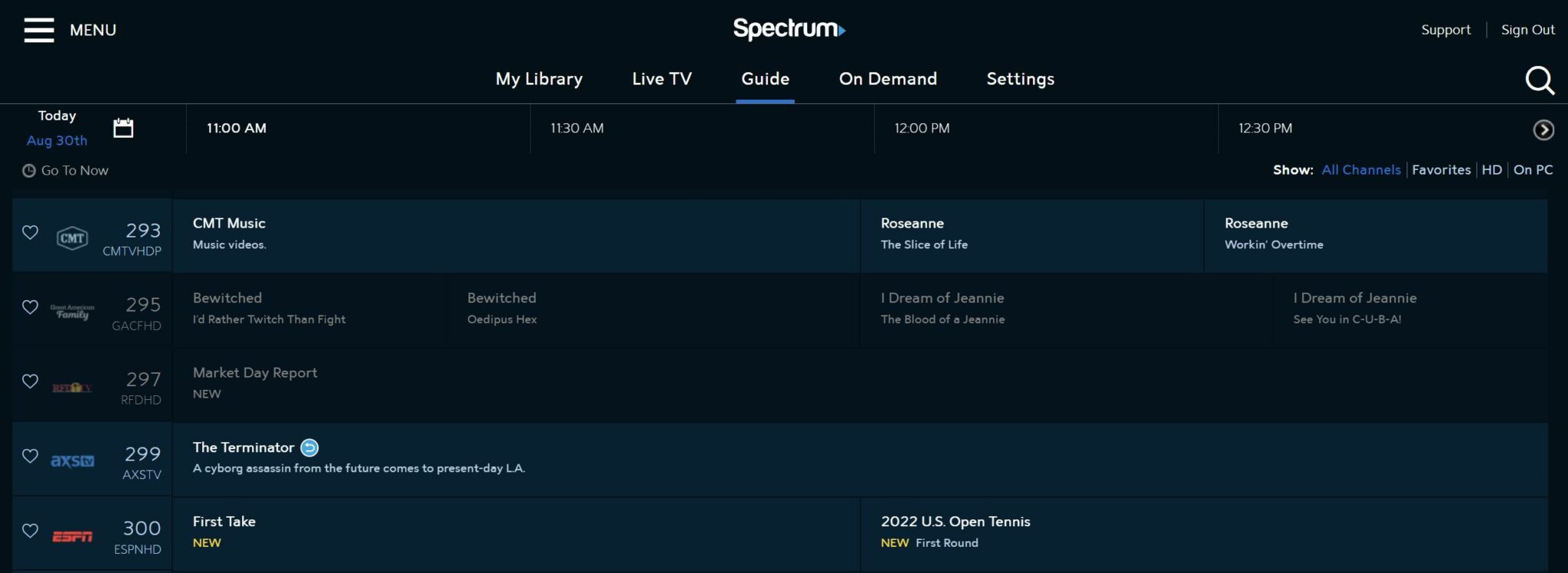Open the calendar date picker icon
The image size is (1568, 573).
[123, 128]
